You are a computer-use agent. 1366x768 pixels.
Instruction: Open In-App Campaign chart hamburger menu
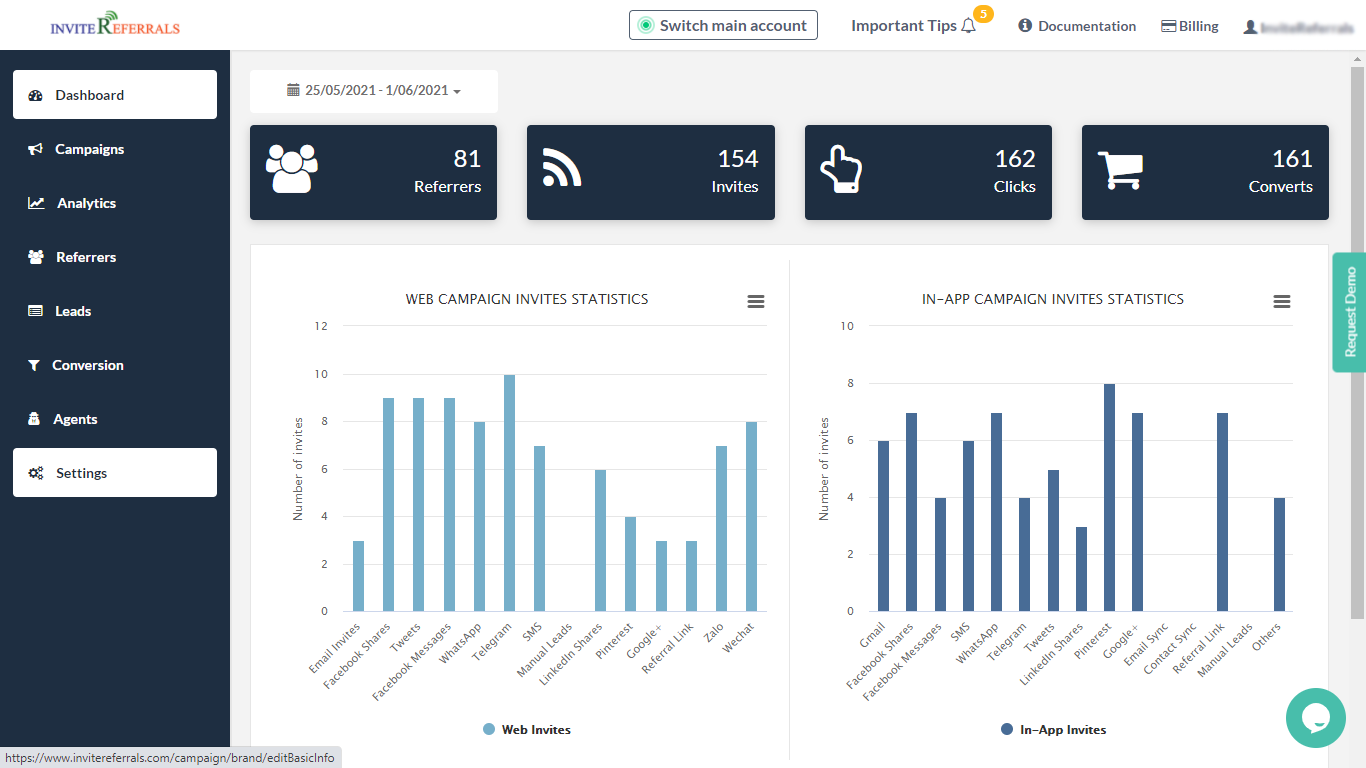coord(1281,301)
